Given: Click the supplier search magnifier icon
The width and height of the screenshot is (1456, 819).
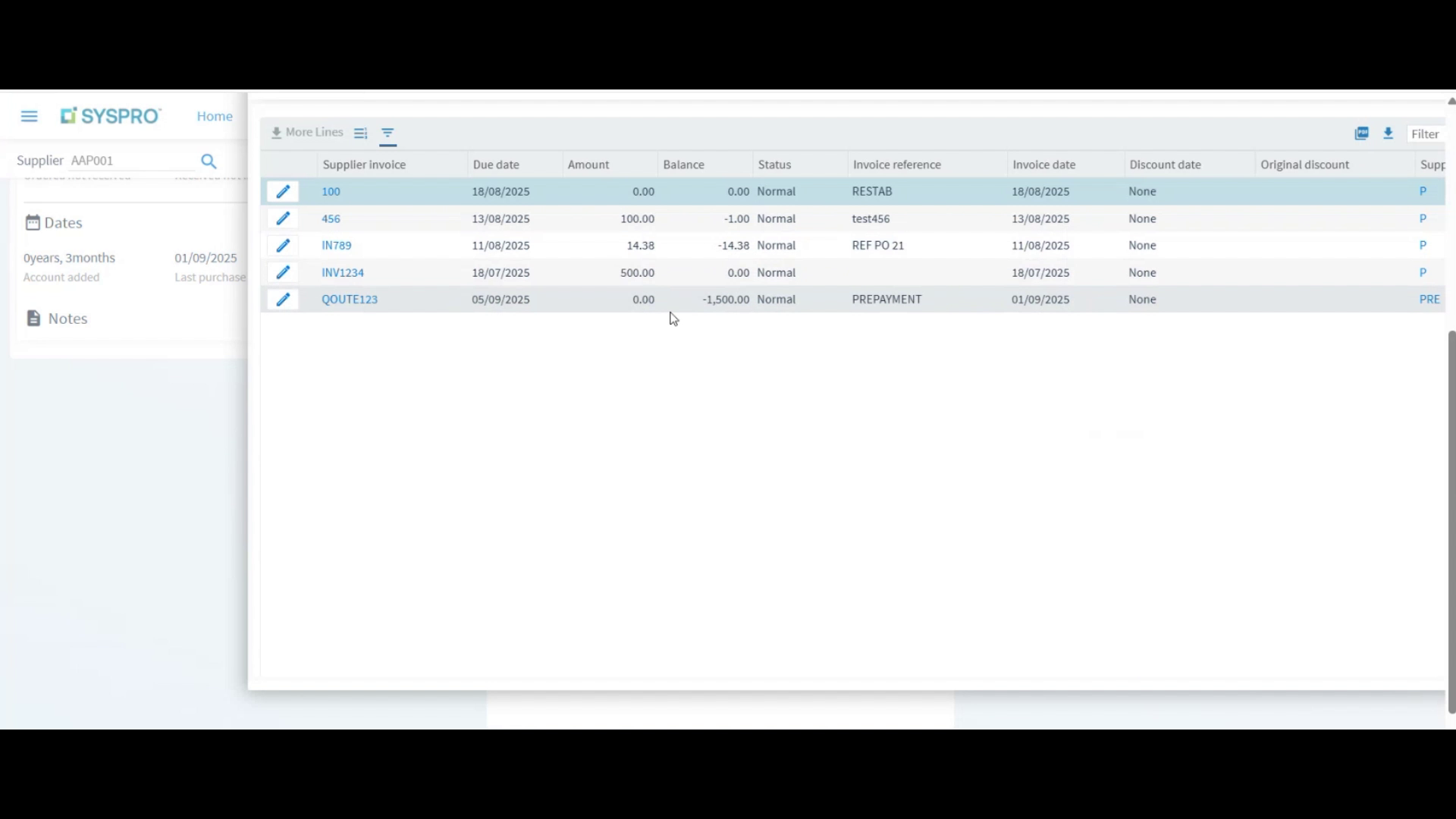Looking at the screenshot, I should click(209, 161).
